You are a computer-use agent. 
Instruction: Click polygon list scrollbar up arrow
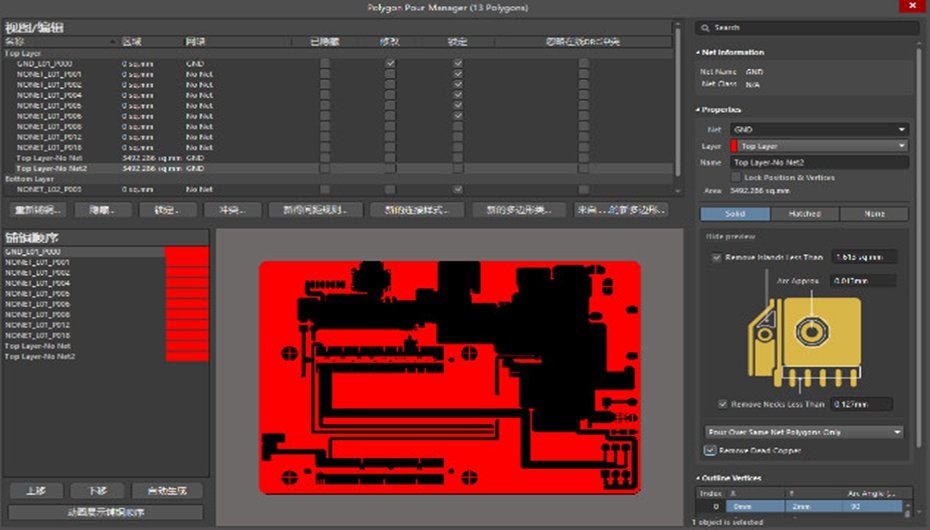click(677, 25)
